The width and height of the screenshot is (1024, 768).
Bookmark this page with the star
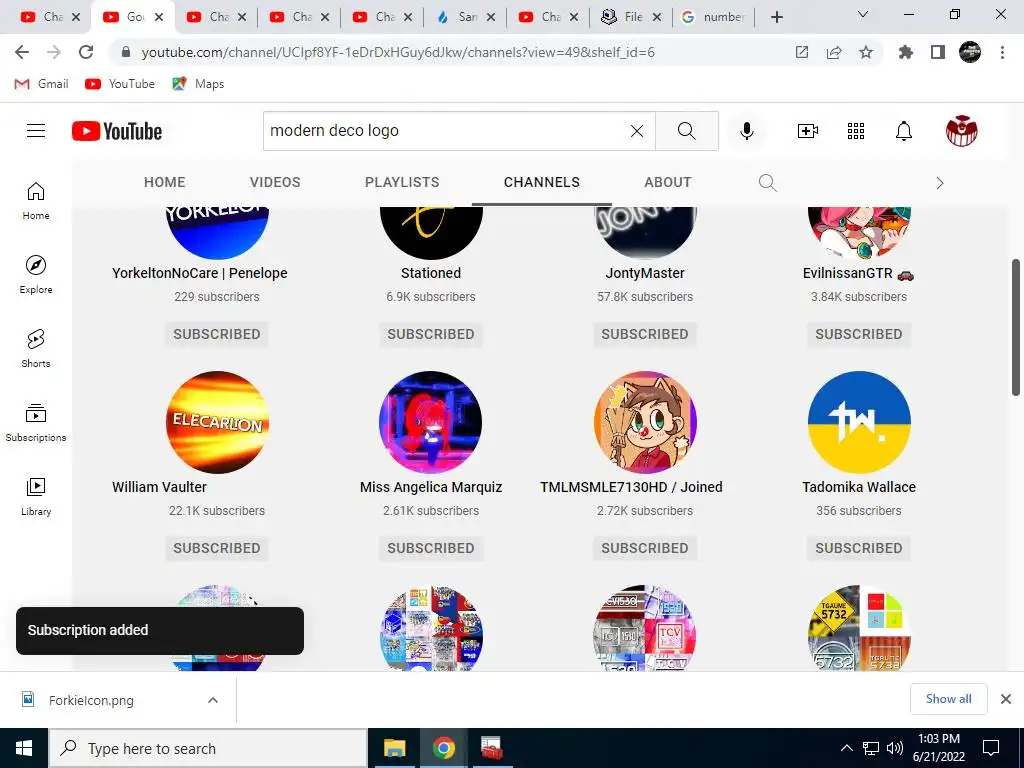[x=866, y=52]
